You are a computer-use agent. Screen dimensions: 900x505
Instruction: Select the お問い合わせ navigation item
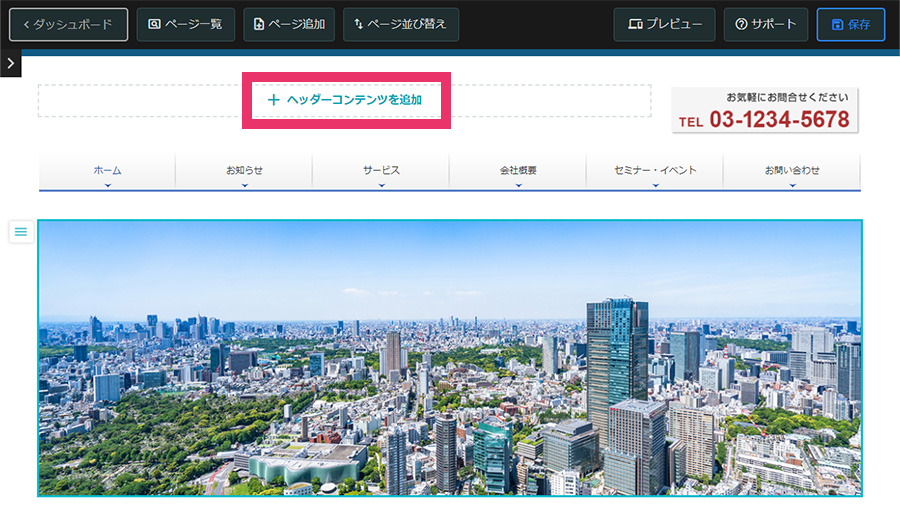792,170
